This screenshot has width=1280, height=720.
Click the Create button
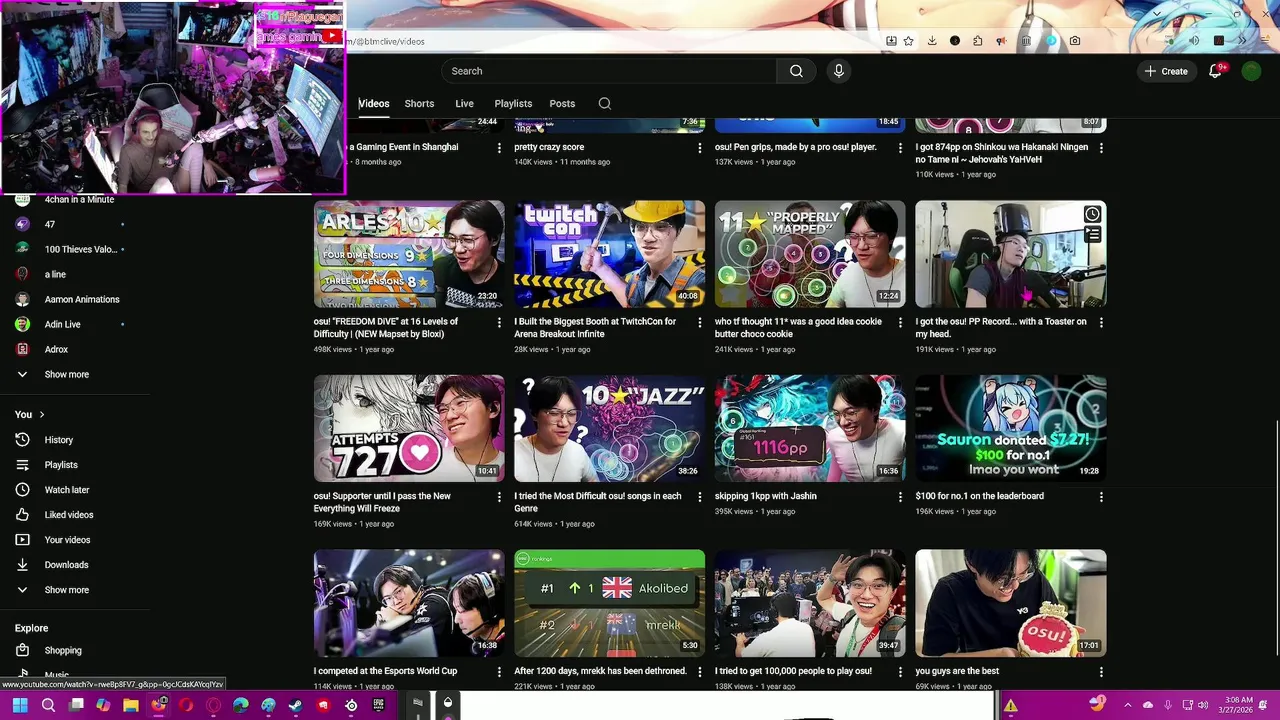click(1166, 71)
